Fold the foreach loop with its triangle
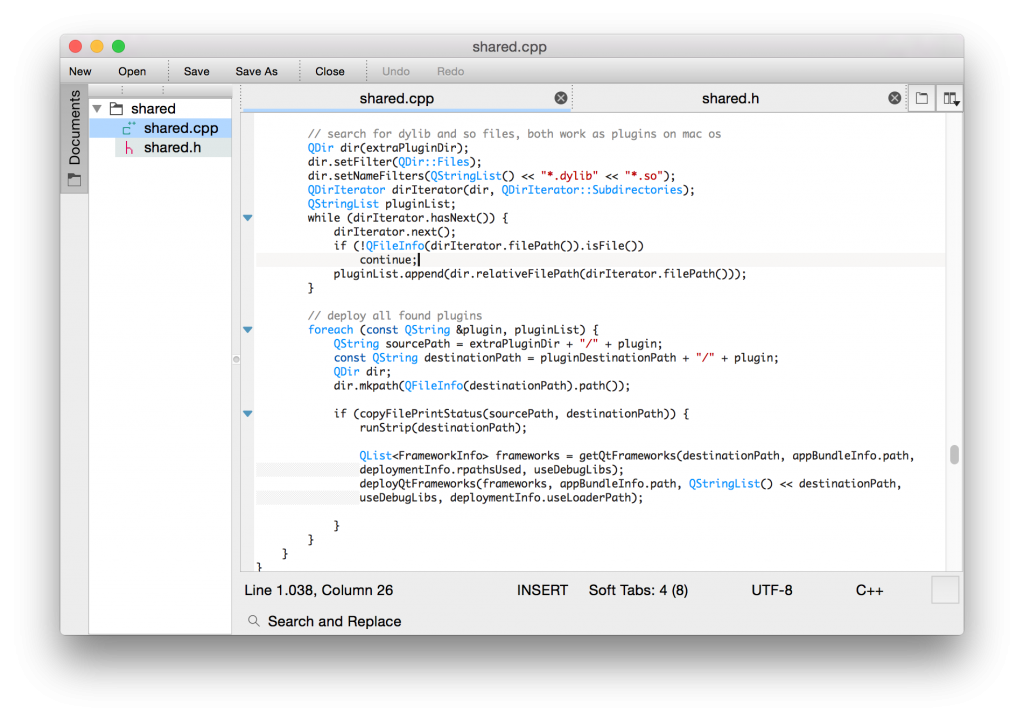Screen dimensions: 1024x721 (x=247, y=329)
